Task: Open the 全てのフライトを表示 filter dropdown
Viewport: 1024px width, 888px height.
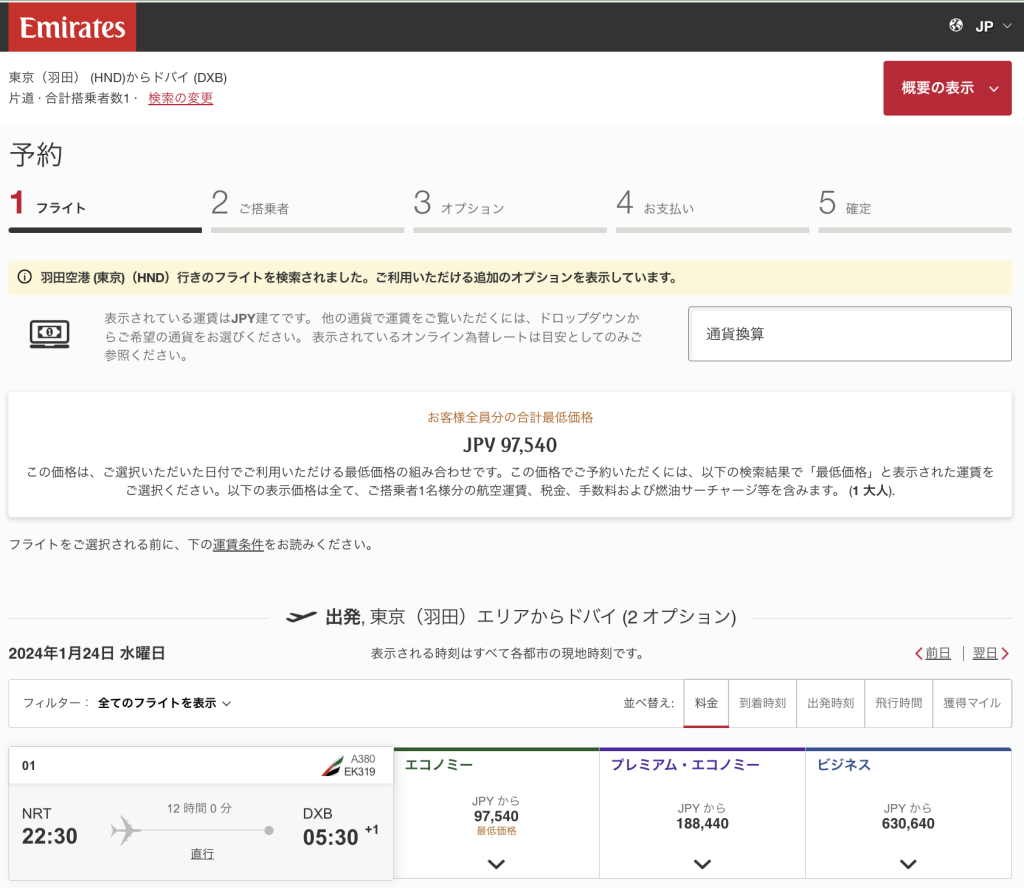Action: click(164, 703)
